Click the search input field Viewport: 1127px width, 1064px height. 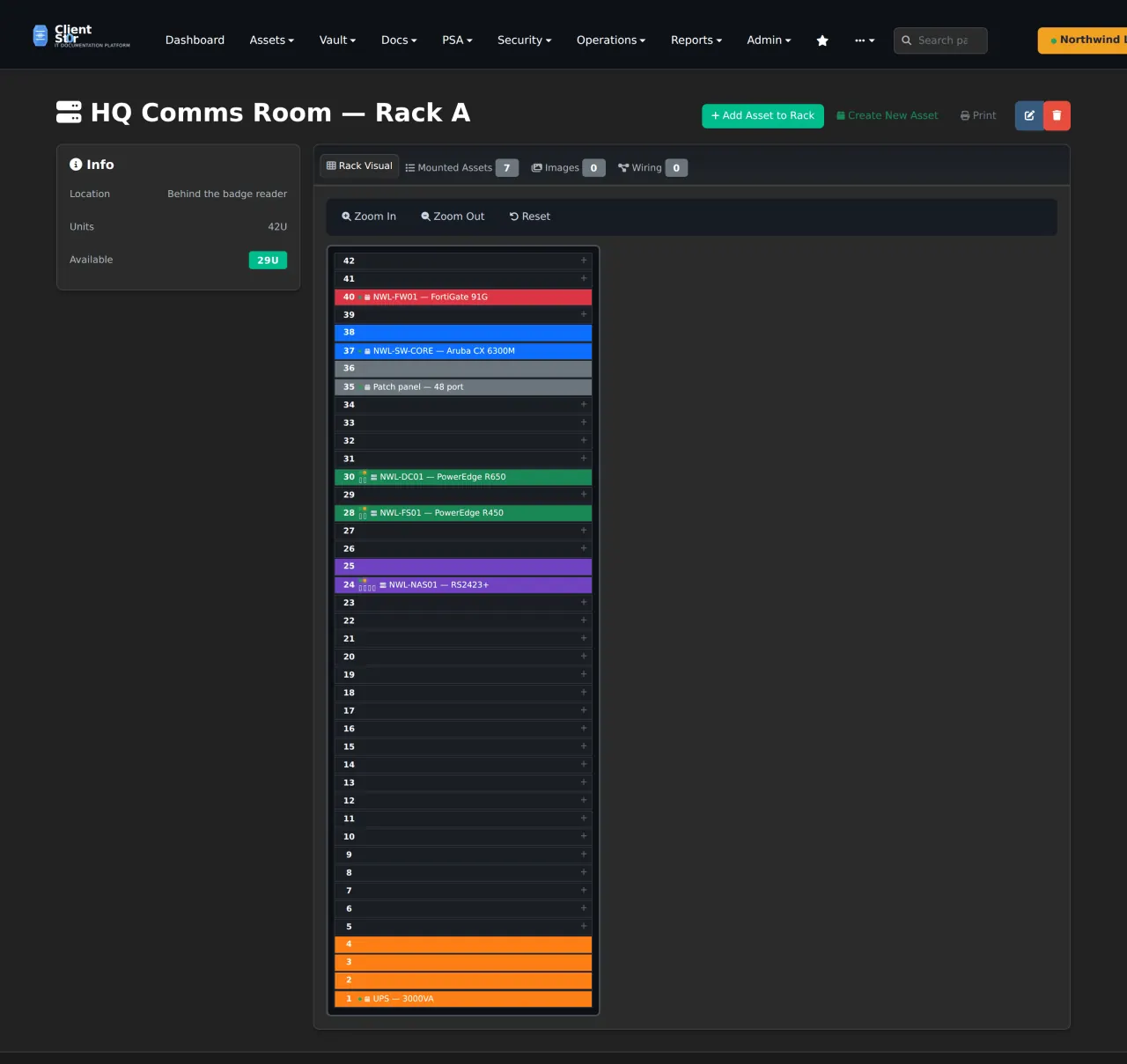click(940, 40)
